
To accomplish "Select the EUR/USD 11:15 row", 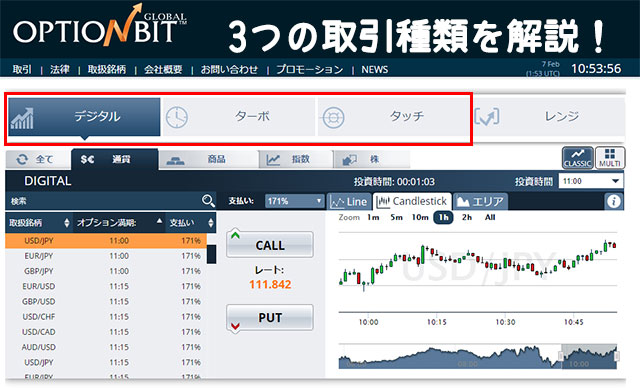I will (106, 286).
